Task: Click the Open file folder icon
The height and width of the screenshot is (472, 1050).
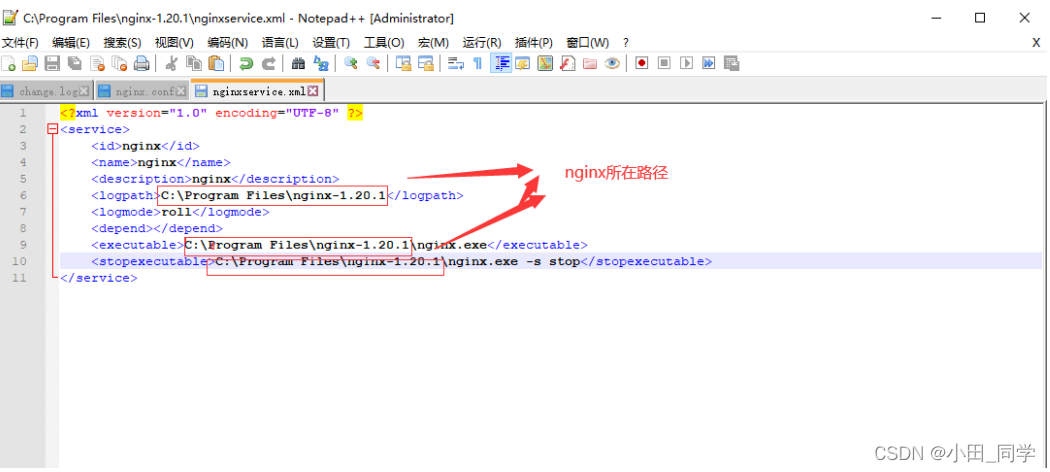Action: click(x=29, y=64)
